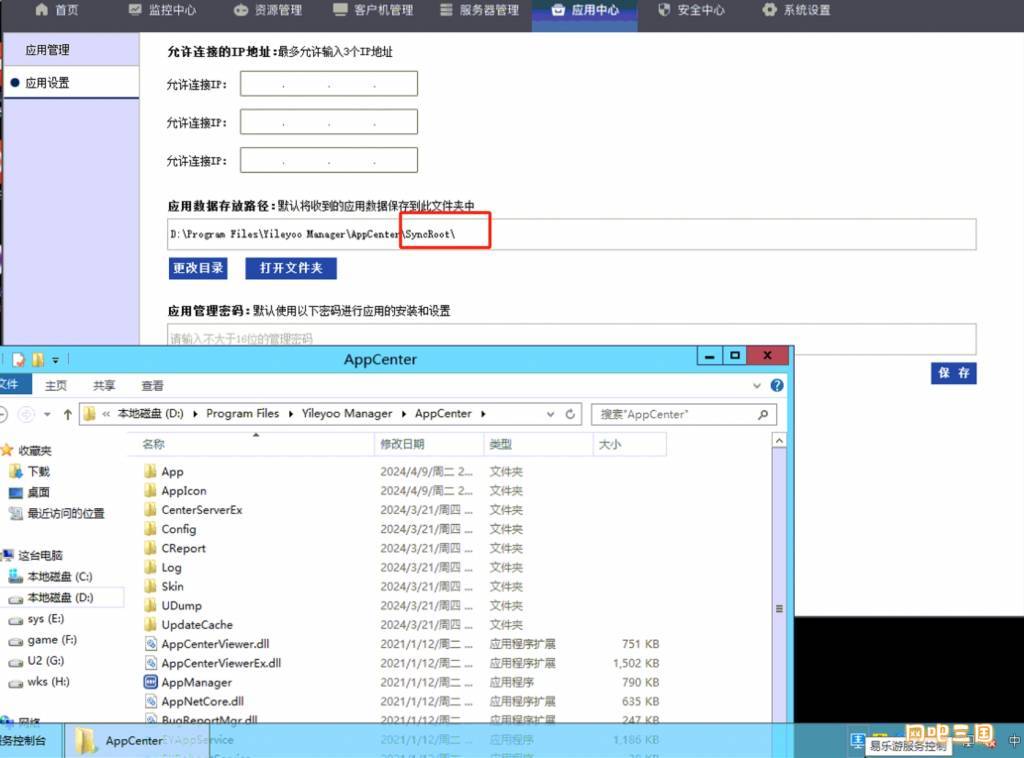Go to 客户机管理 tab
The width and height of the screenshot is (1024, 758).
pos(374,10)
